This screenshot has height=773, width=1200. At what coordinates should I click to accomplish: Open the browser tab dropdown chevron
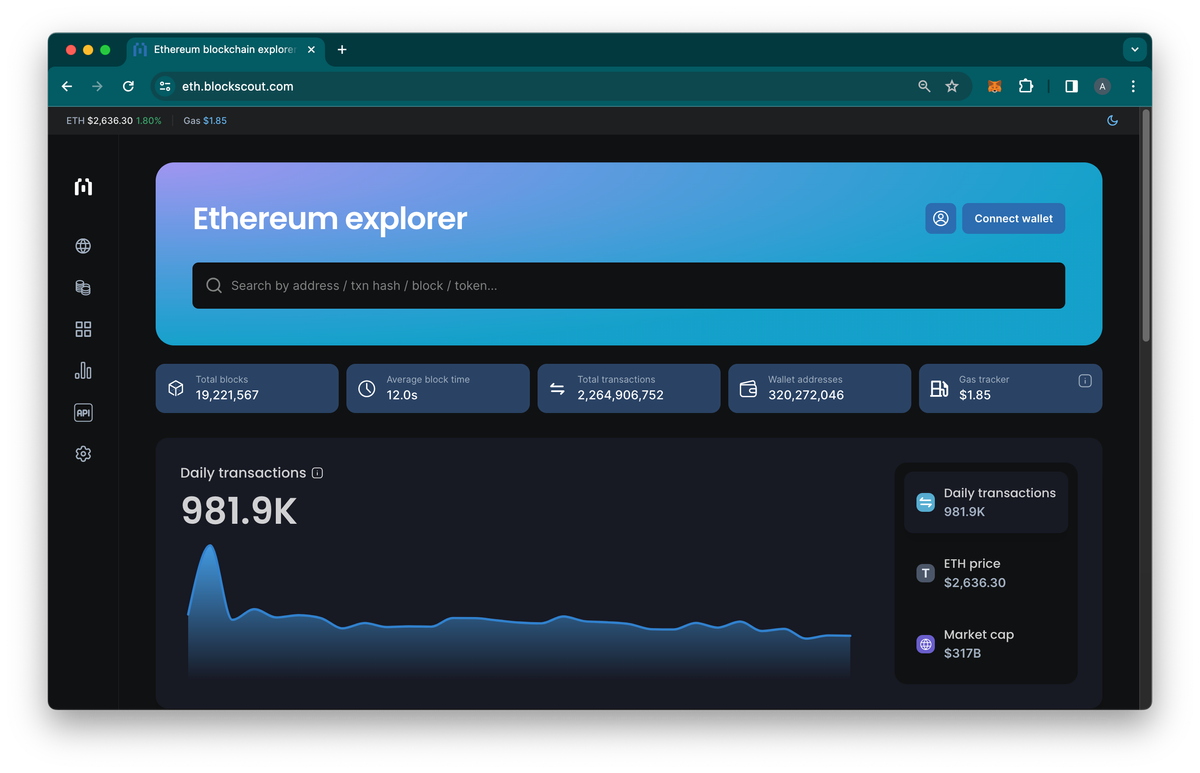[1134, 49]
